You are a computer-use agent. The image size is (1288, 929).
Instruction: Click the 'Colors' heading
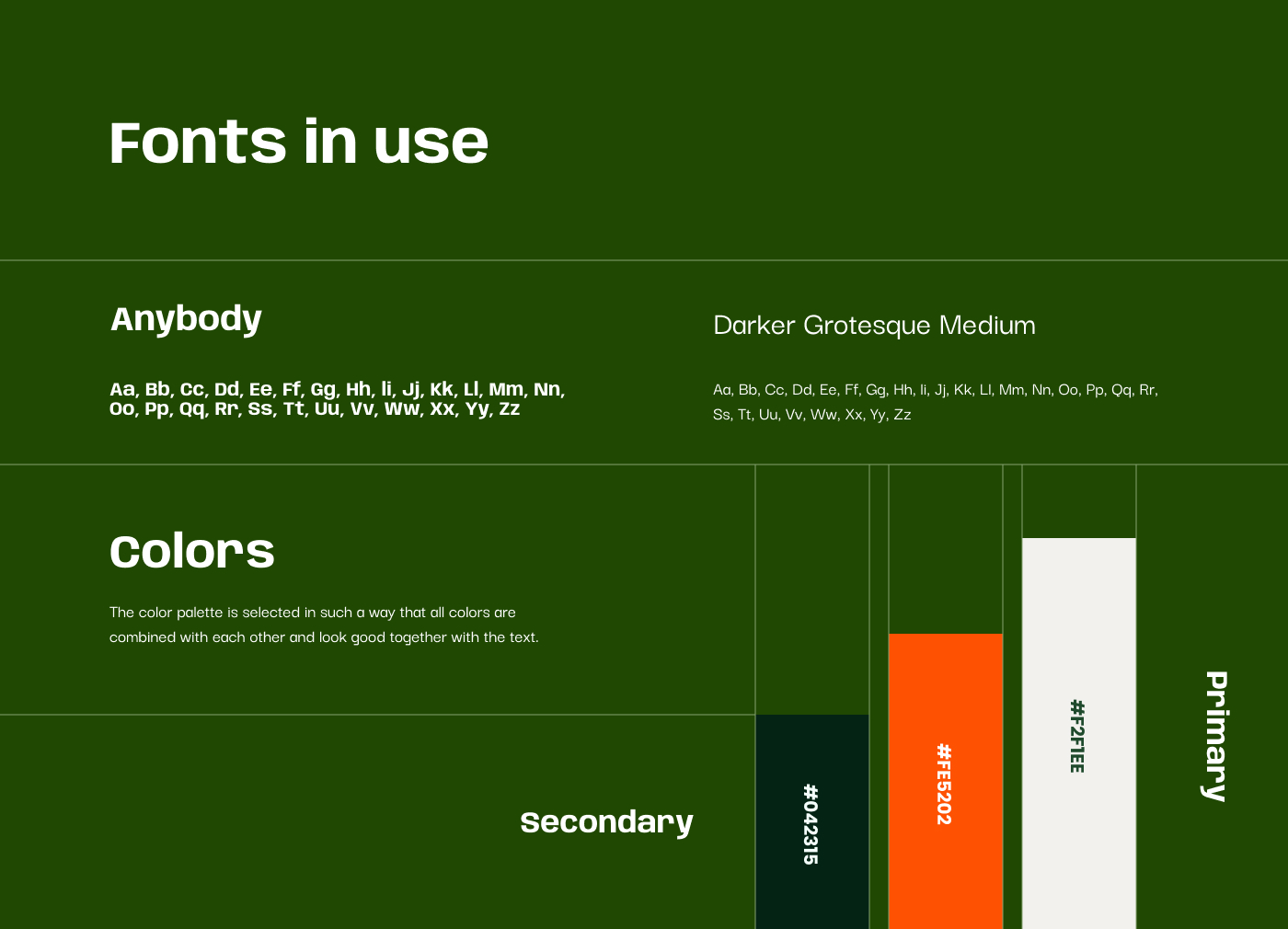click(192, 551)
